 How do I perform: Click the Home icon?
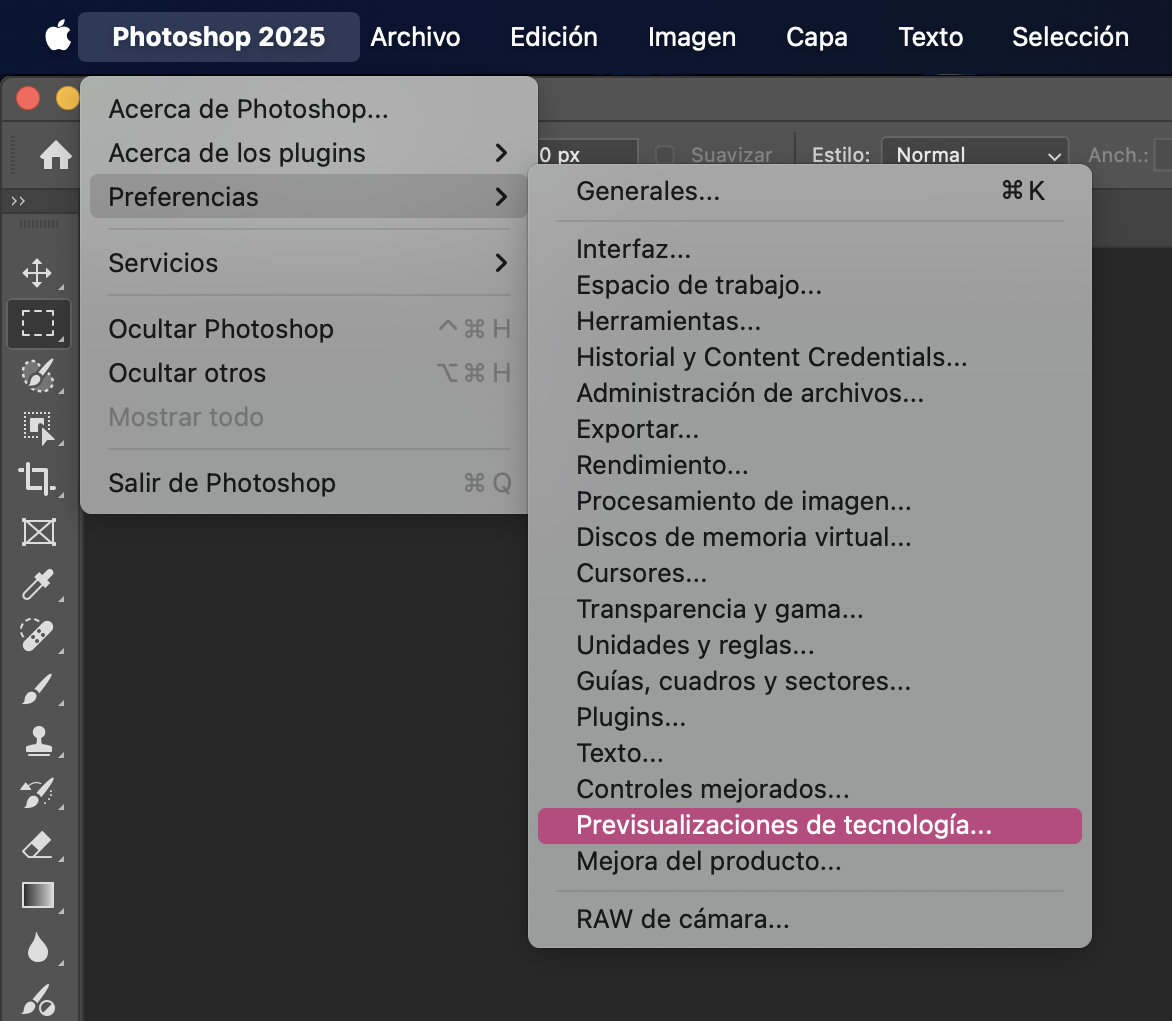click(x=55, y=155)
